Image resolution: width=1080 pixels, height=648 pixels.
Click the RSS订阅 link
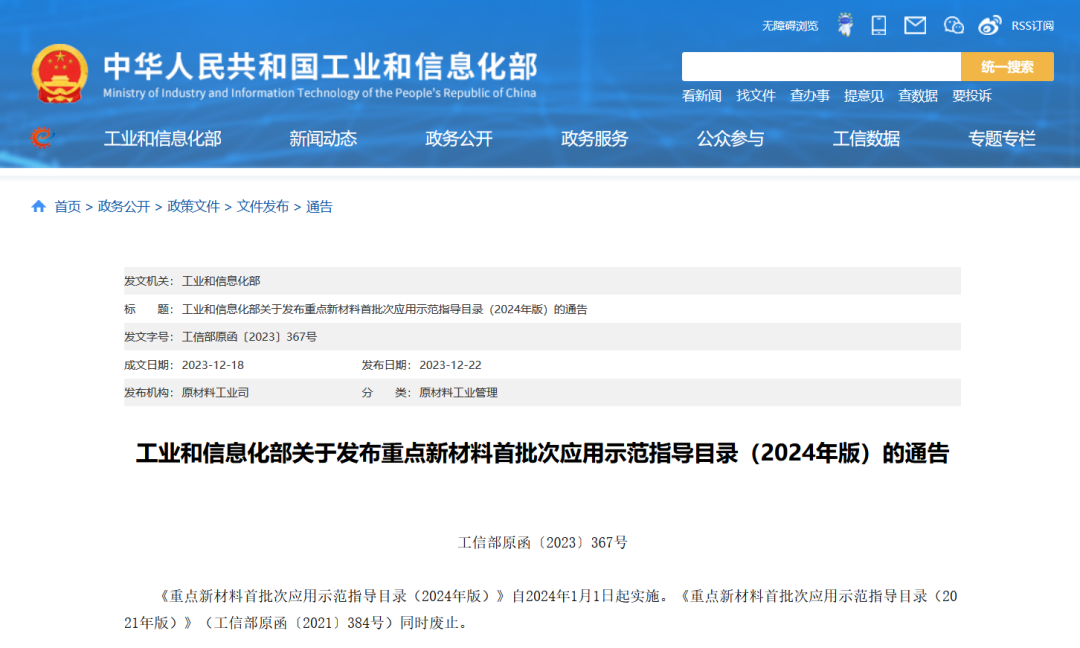pyautogui.click(x=1032, y=26)
